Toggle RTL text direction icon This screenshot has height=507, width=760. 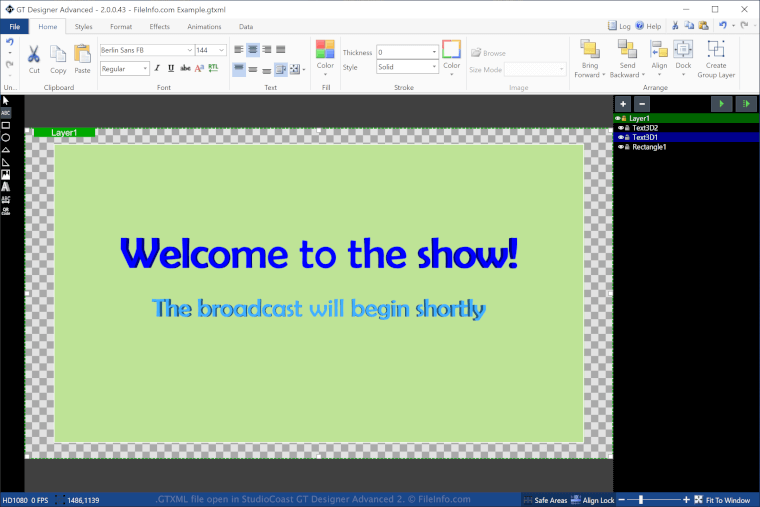(x=213, y=68)
